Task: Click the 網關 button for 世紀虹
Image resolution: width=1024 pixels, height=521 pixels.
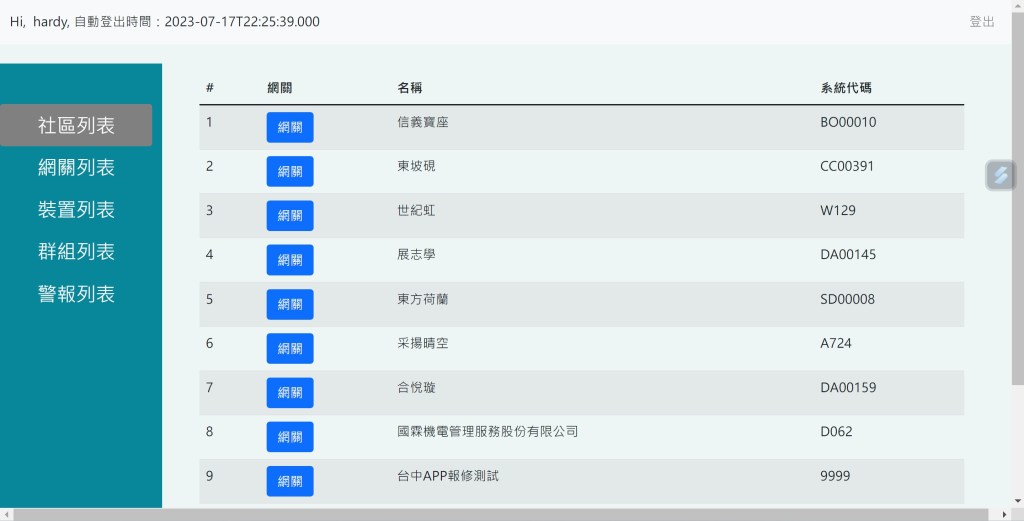Action: 290,215
